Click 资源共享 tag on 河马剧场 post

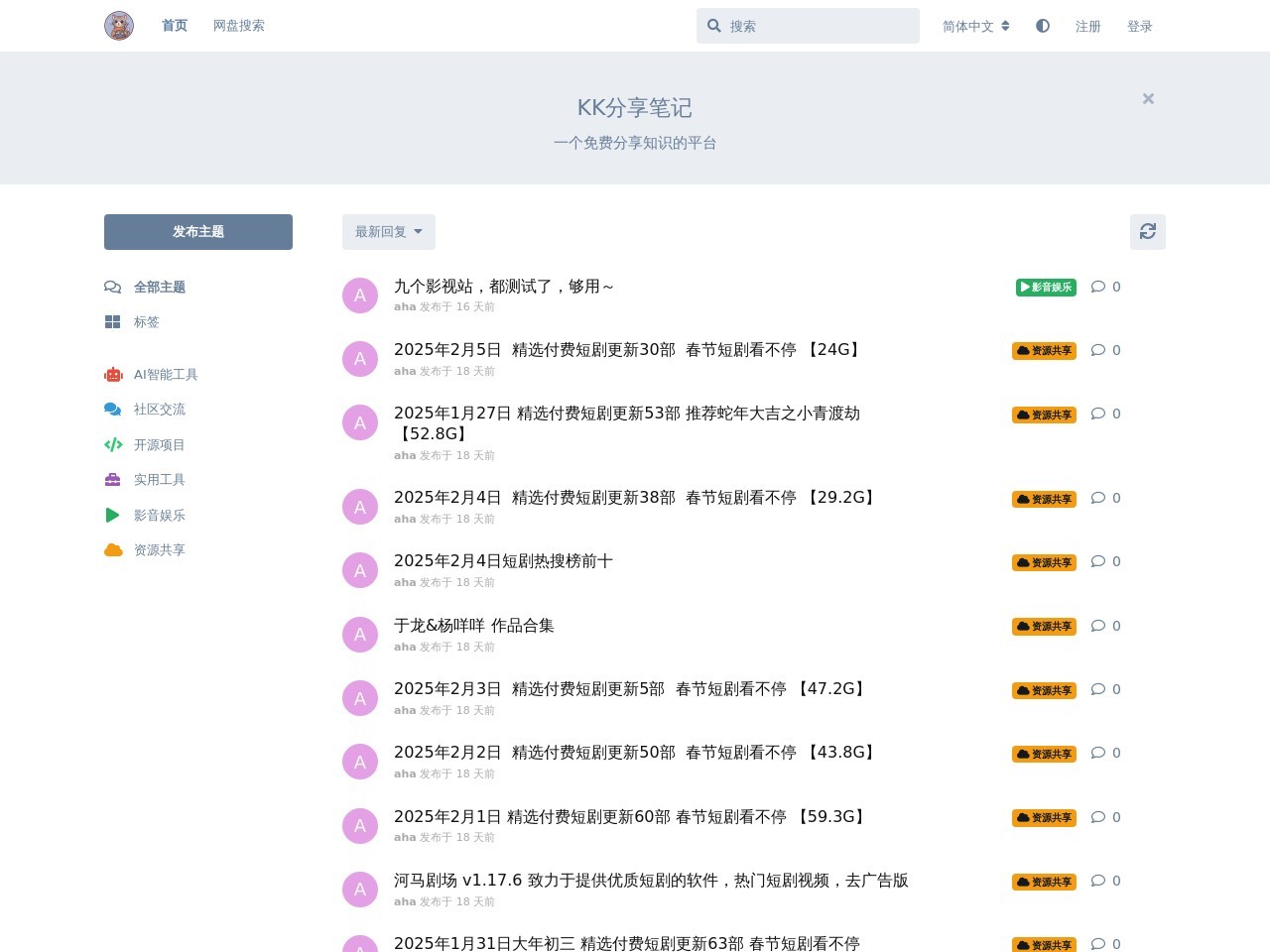tap(1044, 882)
